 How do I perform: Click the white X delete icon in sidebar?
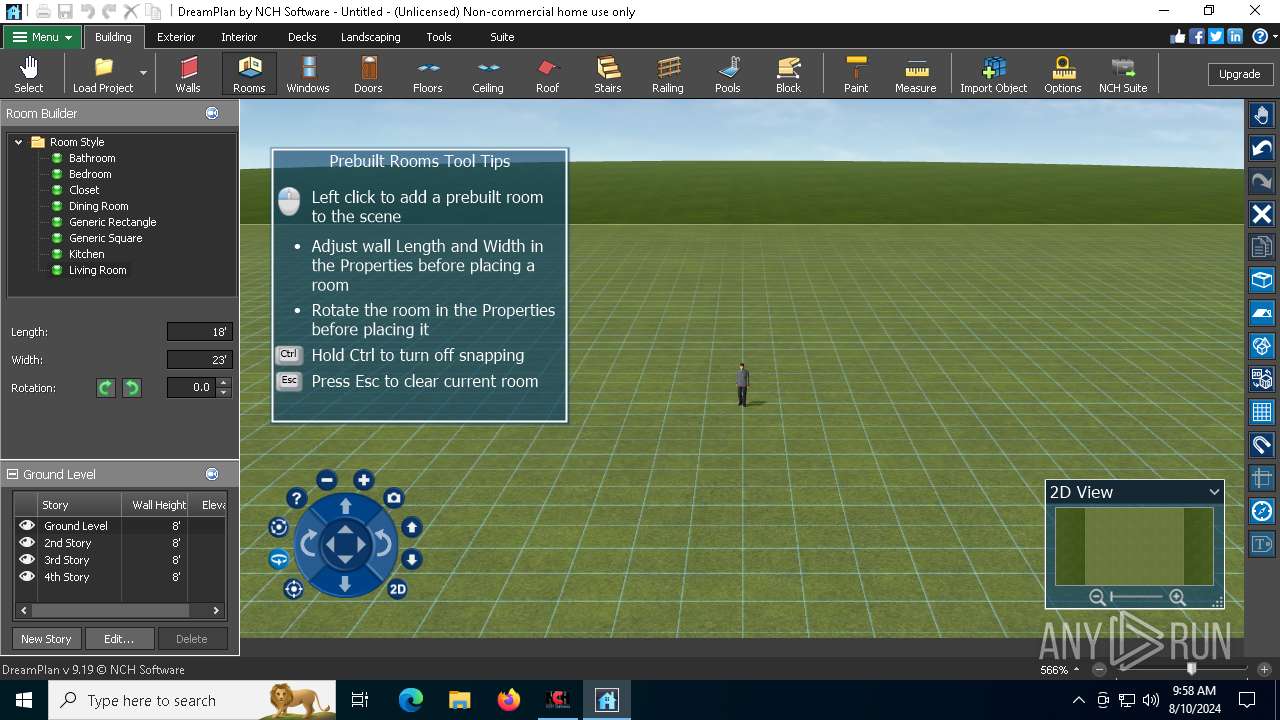pyautogui.click(x=1262, y=214)
